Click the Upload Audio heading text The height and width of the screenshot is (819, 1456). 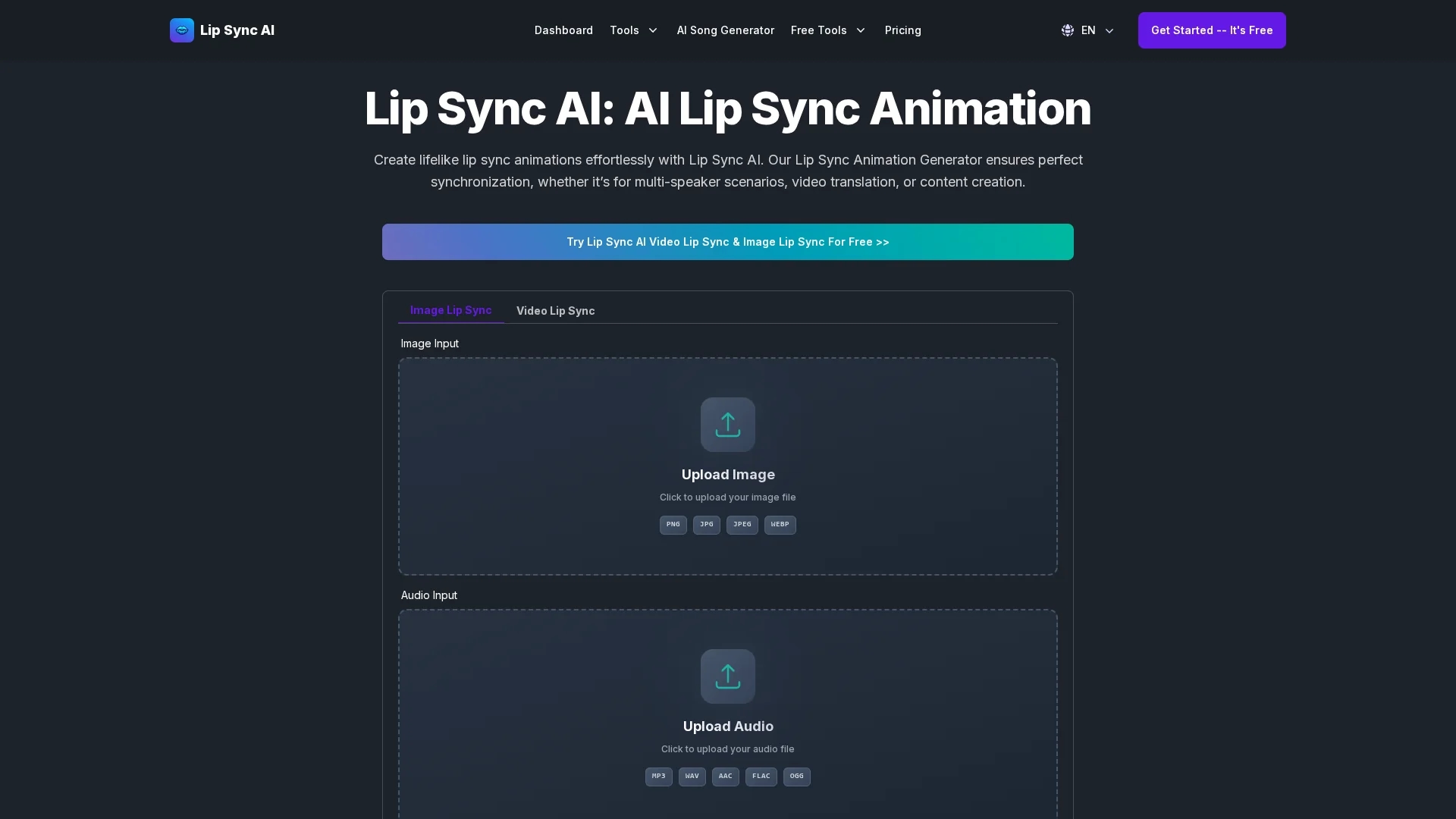pyautogui.click(x=728, y=726)
